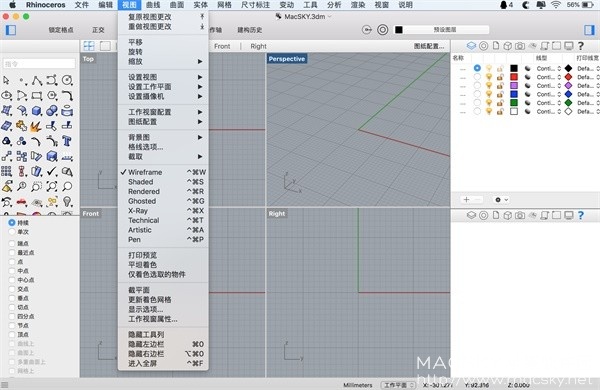This screenshot has width=600, height=390.
Task: Toggle right sidebar panel icon
Action: click(x=589, y=30)
